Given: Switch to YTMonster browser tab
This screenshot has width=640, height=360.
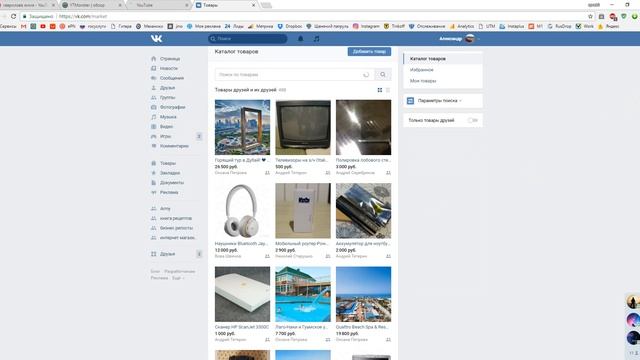Looking at the screenshot, I should [x=92, y=5].
